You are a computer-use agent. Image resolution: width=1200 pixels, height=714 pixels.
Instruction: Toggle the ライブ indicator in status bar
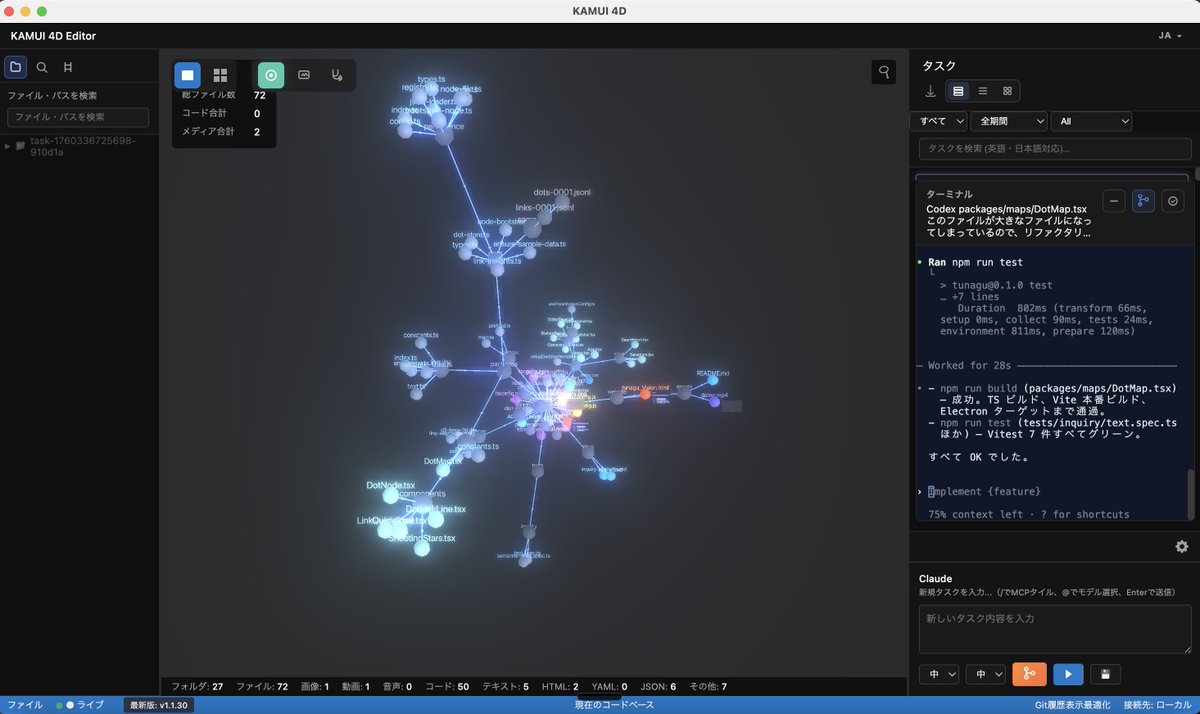(80, 705)
